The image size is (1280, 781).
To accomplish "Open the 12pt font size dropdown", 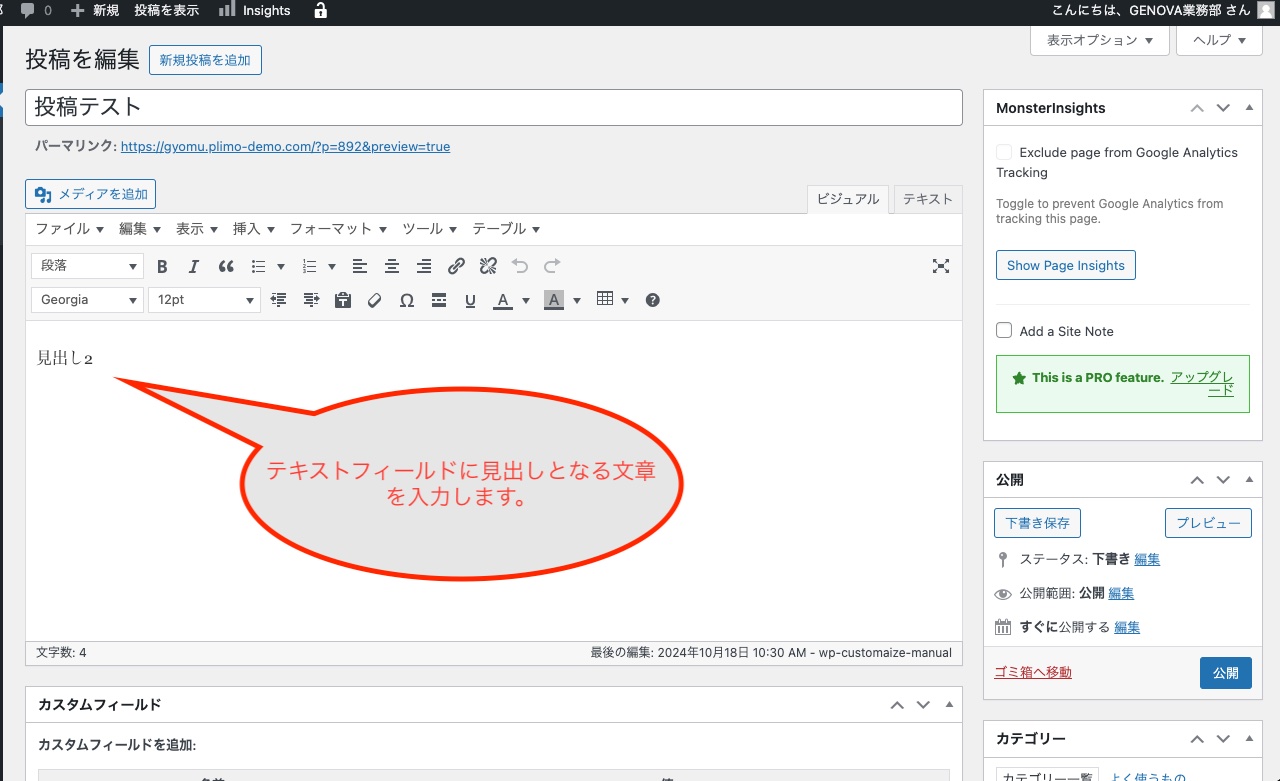I will 204,300.
